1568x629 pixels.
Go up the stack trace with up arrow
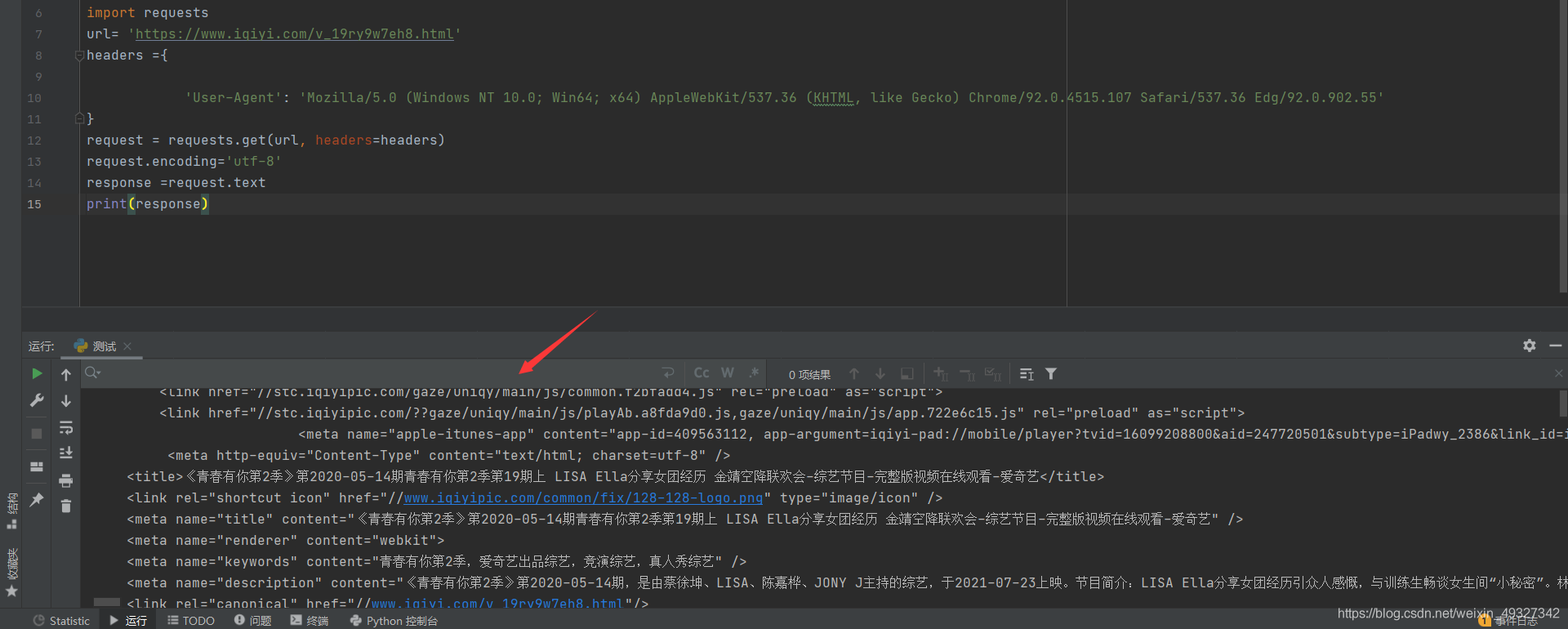tap(66, 374)
